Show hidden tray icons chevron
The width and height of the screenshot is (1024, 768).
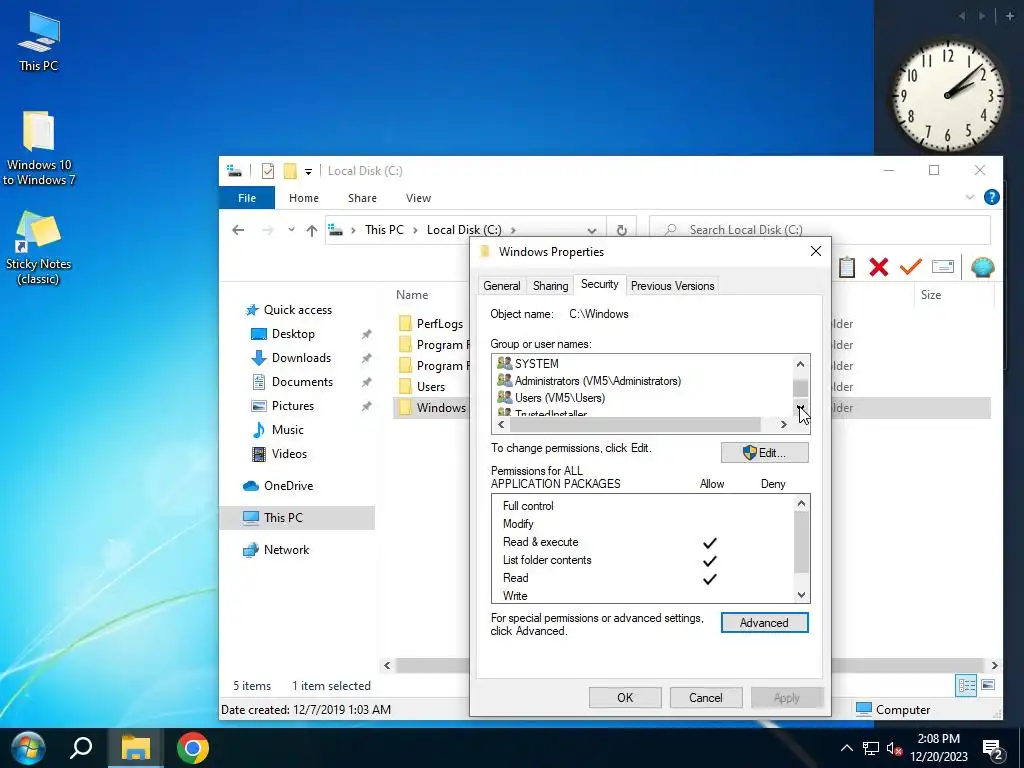pyautogui.click(x=846, y=748)
